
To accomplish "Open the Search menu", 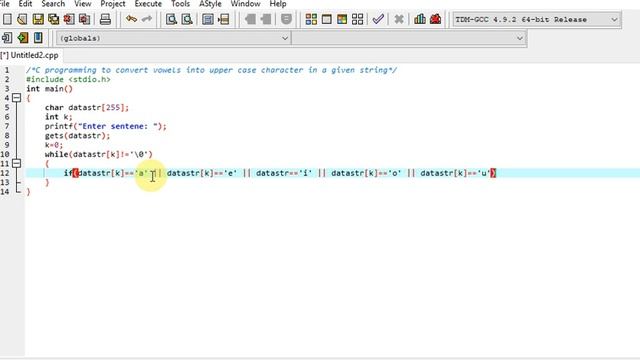I will (x=53, y=4).
